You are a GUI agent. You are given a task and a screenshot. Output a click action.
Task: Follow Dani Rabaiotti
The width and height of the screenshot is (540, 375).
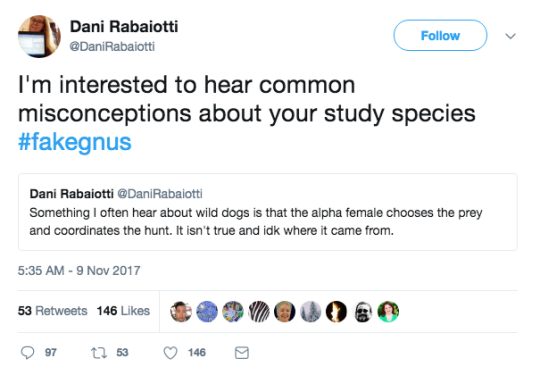(440, 35)
